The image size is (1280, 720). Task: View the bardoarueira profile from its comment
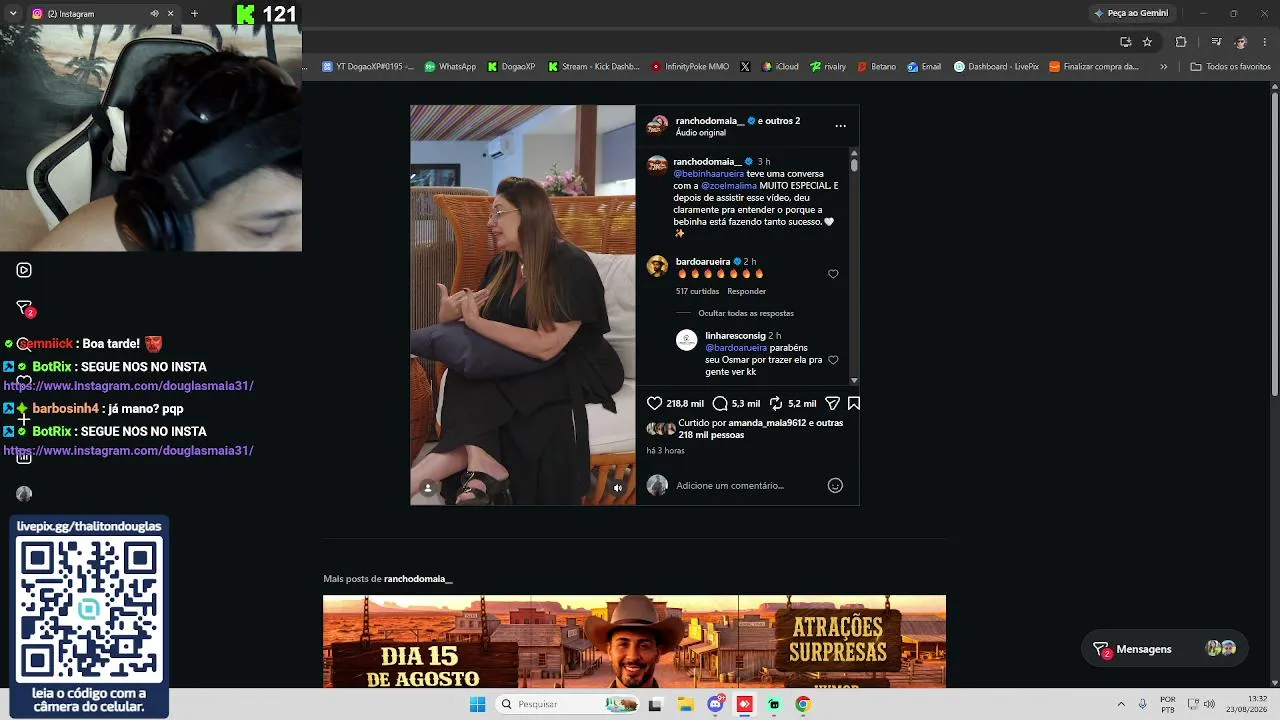click(x=703, y=262)
